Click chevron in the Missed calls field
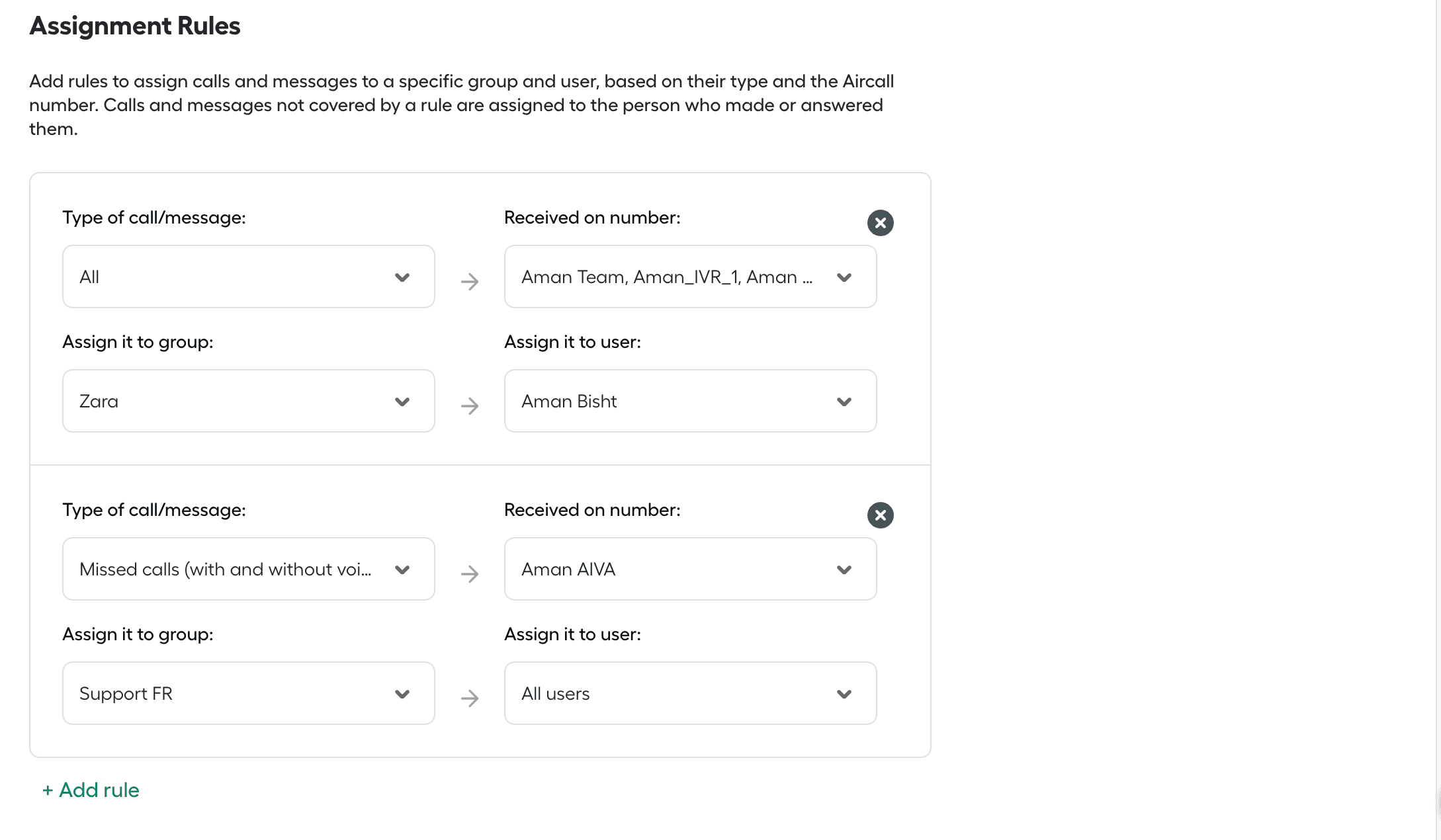The height and width of the screenshot is (840, 1441). [402, 569]
